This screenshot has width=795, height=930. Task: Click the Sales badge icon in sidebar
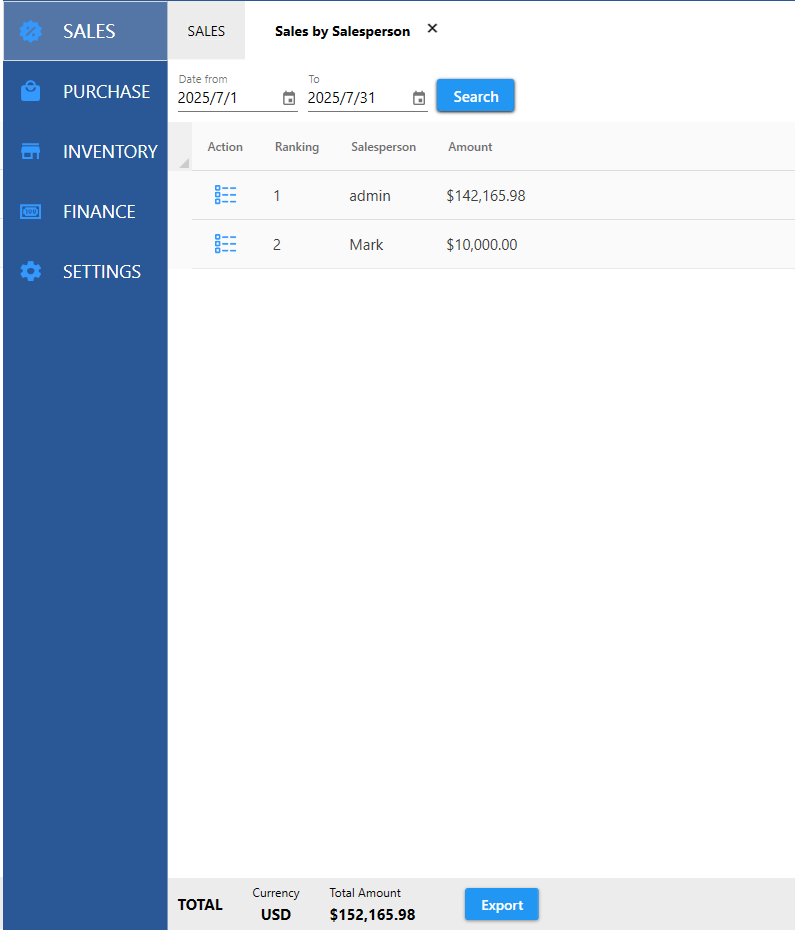31,31
